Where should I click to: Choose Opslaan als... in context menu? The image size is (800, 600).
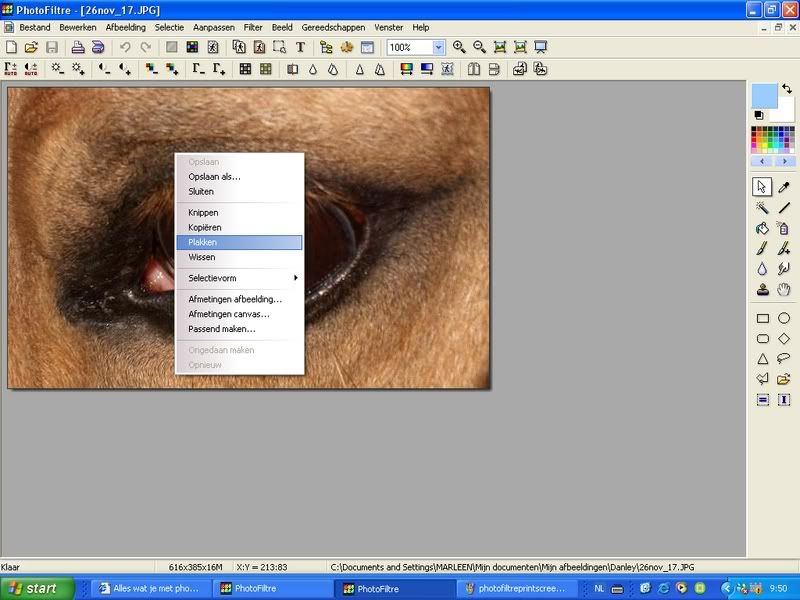[x=239, y=177]
